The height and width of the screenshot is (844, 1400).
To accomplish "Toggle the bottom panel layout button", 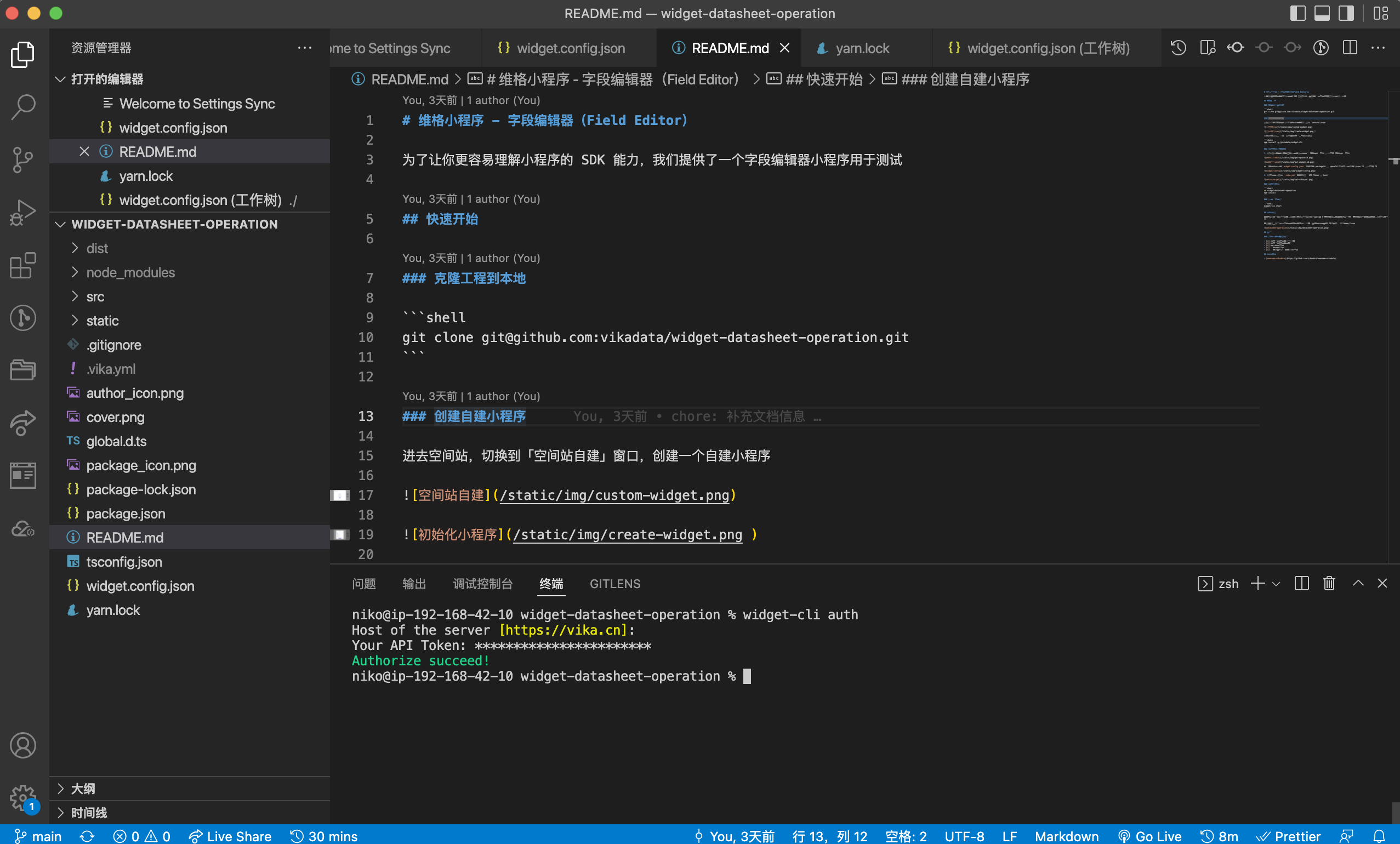I will tap(1322, 13).
